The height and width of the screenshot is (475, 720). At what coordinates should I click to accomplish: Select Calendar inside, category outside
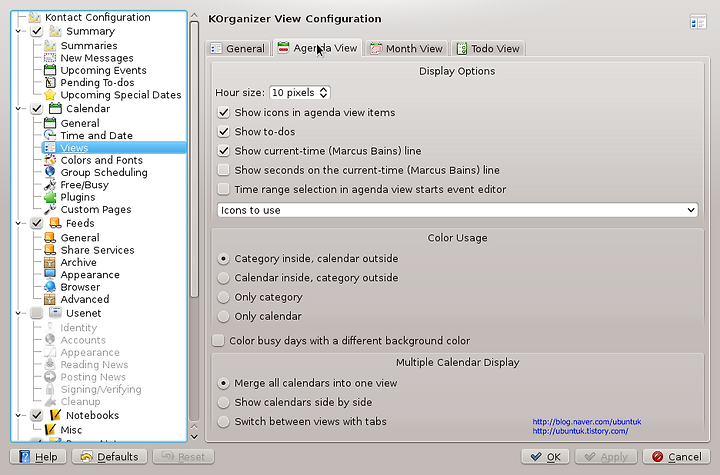pos(223,278)
